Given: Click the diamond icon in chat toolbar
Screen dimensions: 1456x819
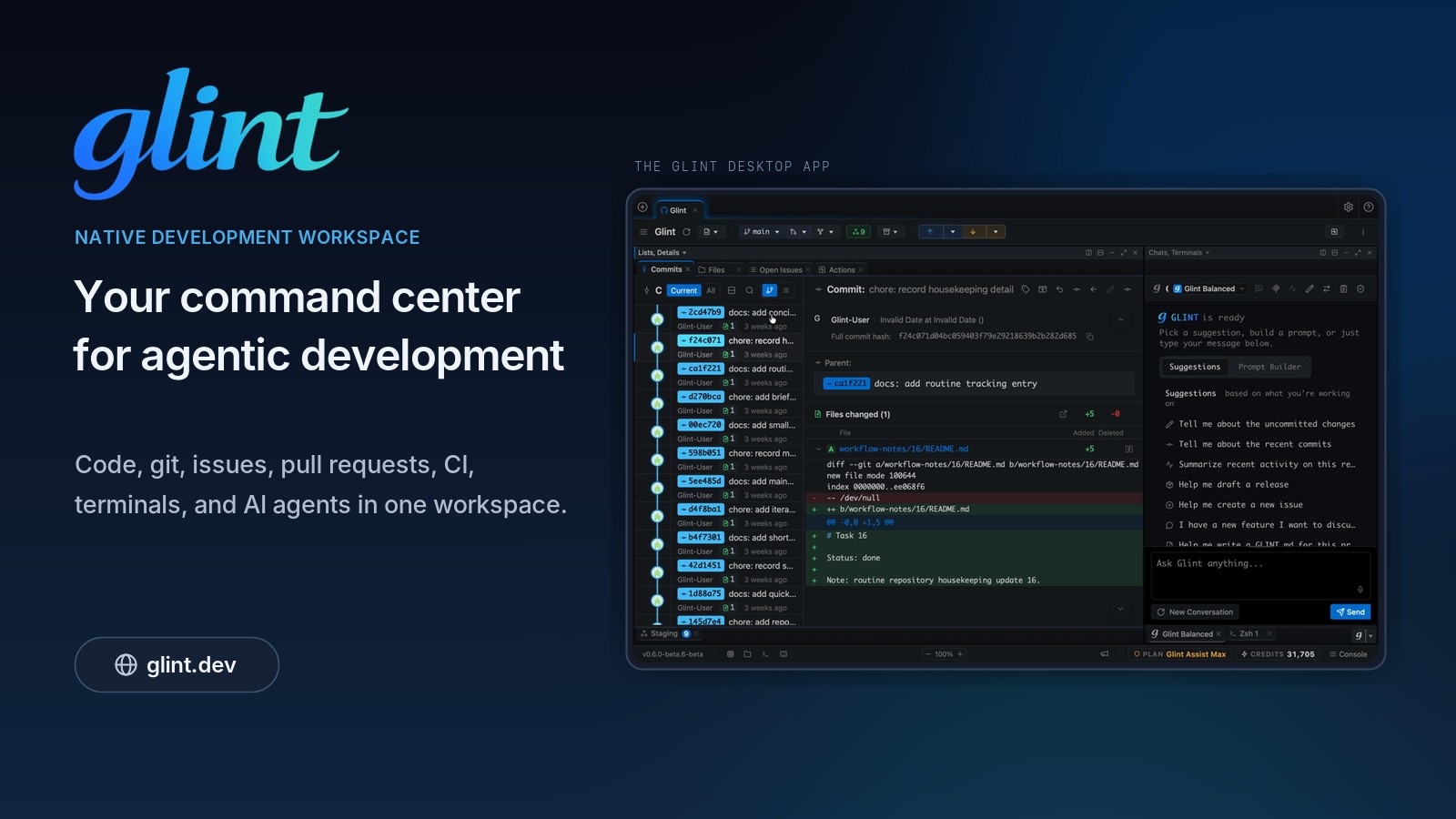Looking at the screenshot, I should pos(1276,288).
